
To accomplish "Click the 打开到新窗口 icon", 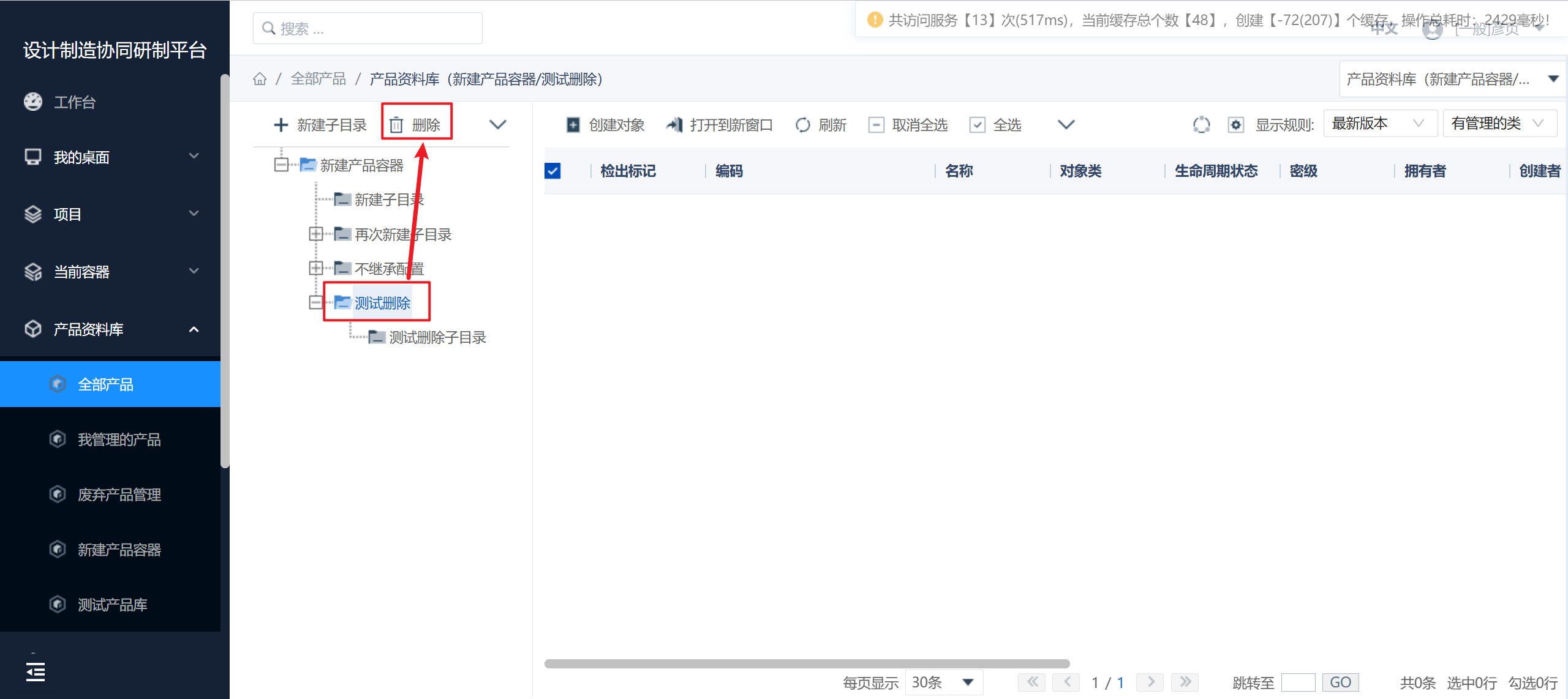I will coord(674,125).
